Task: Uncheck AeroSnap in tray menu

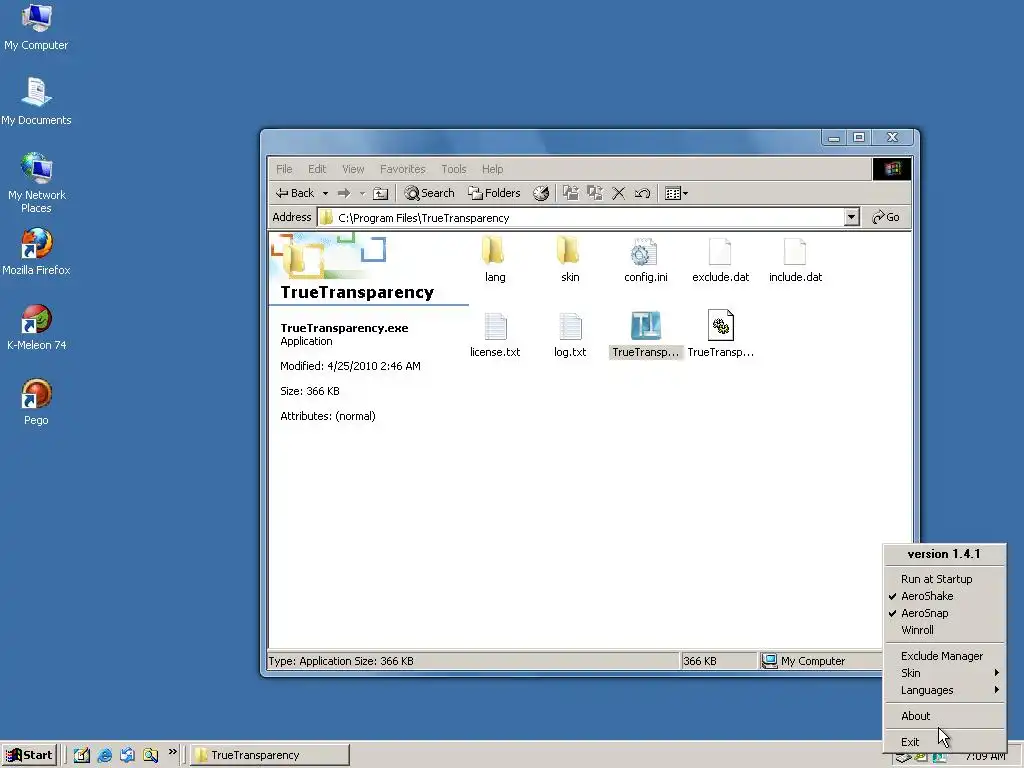Action: tap(944, 613)
